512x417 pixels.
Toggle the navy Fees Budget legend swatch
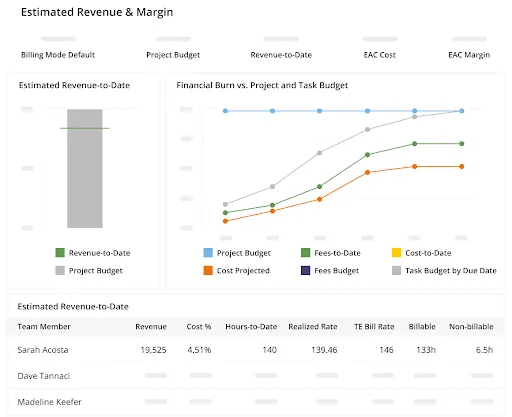305,270
